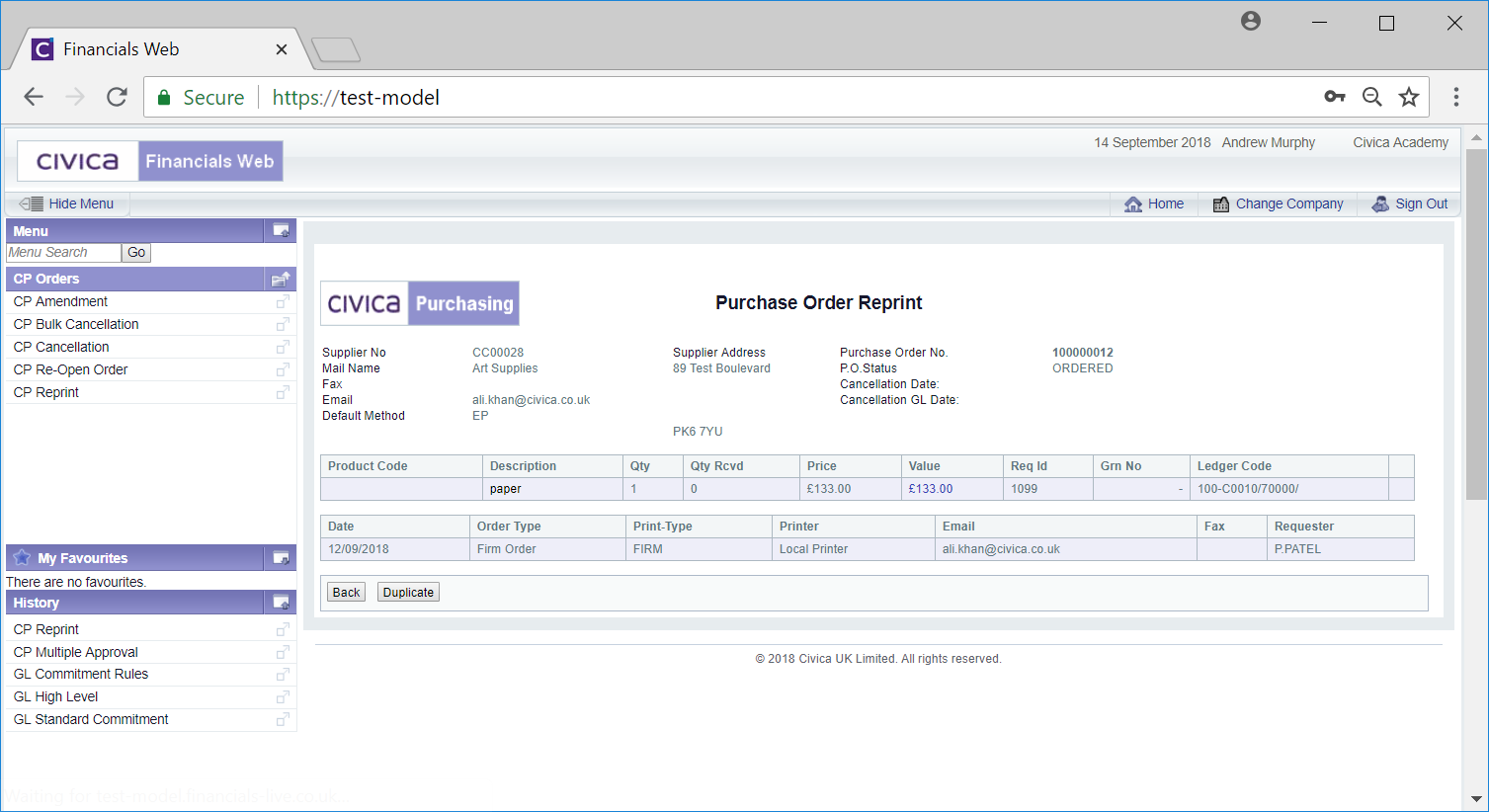Open CP Re-Open Order menu item

(x=71, y=369)
